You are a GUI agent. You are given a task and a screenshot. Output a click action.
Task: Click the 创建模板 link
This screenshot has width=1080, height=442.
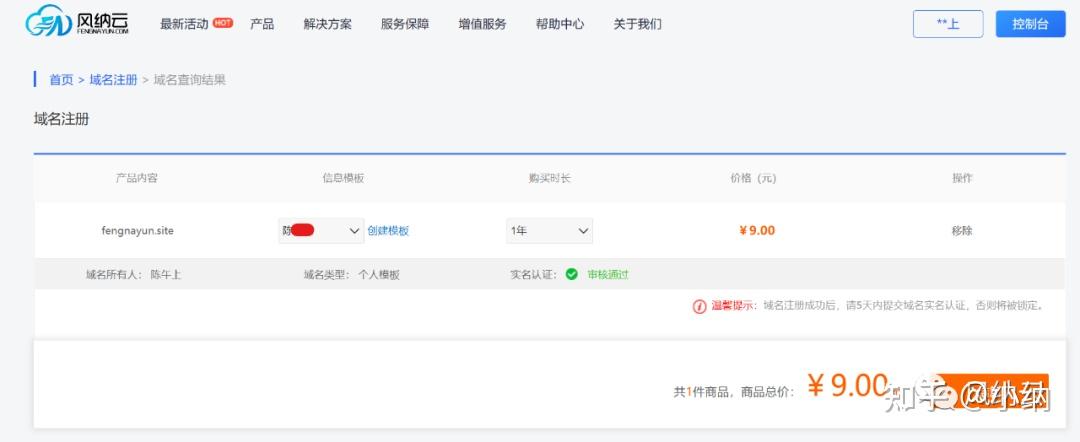tap(388, 231)
